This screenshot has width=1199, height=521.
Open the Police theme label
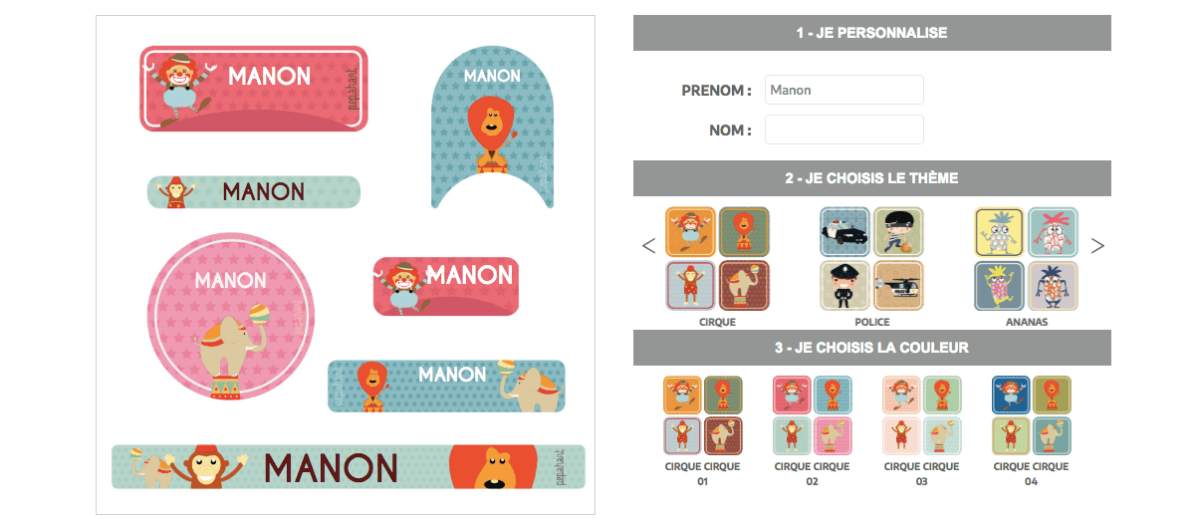(872, 322)
